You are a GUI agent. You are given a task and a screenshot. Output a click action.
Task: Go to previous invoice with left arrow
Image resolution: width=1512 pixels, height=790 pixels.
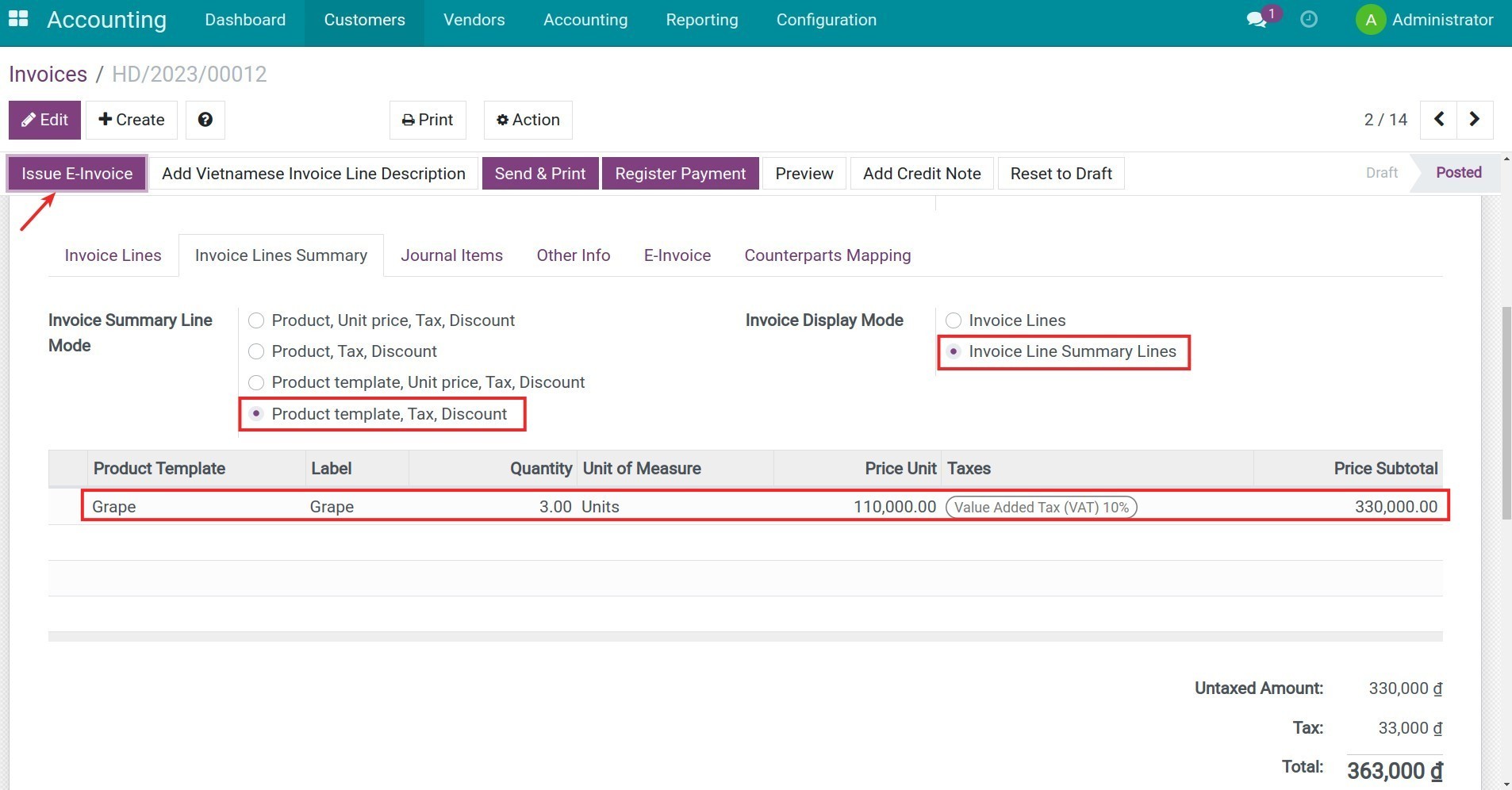(1438, 119)
